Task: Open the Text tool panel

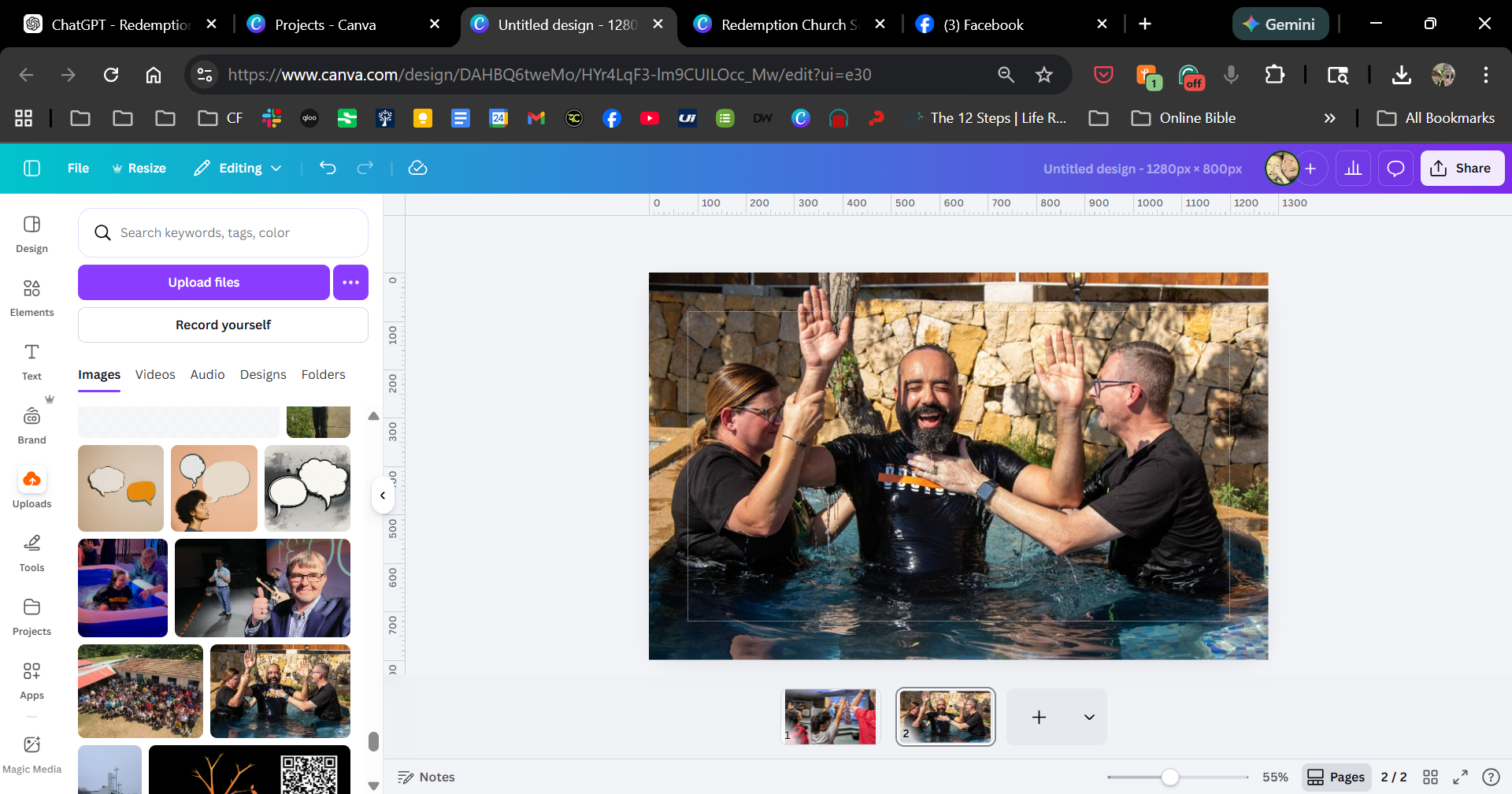Action: point(31,362)
